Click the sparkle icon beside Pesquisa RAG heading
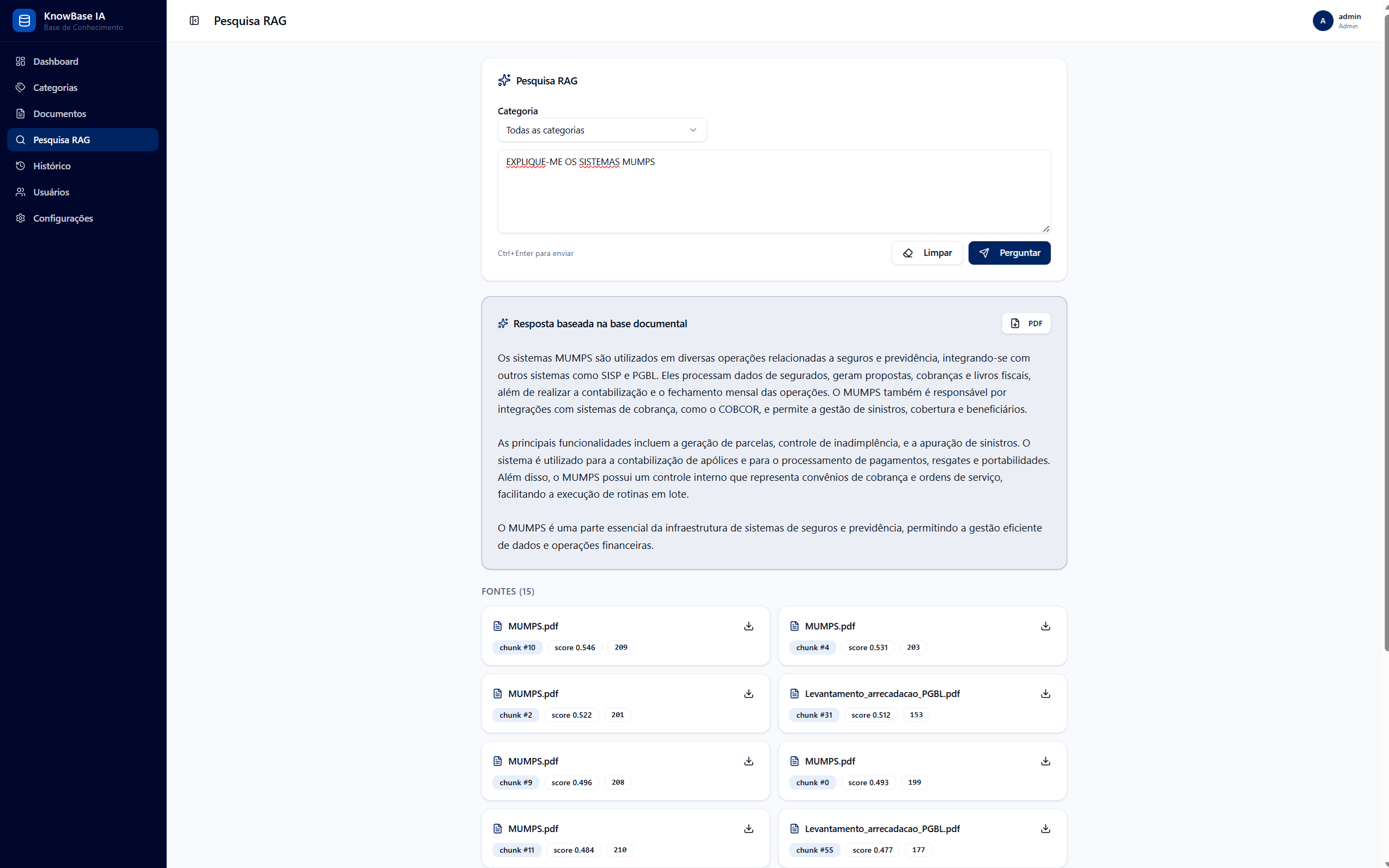Screen dimensions: 1389x868 504,81
